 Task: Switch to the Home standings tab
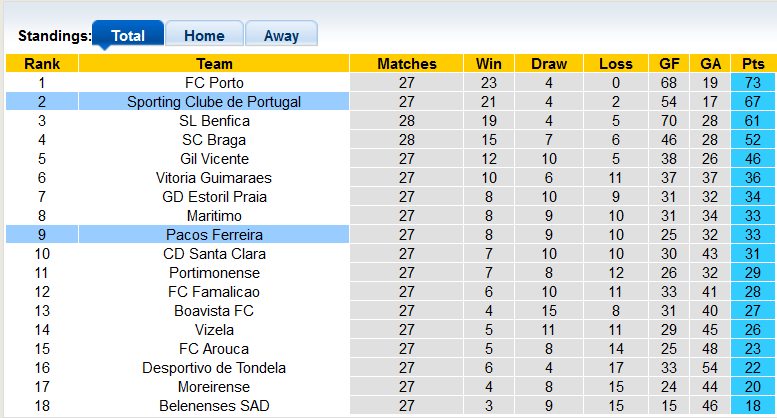[204, 35]
